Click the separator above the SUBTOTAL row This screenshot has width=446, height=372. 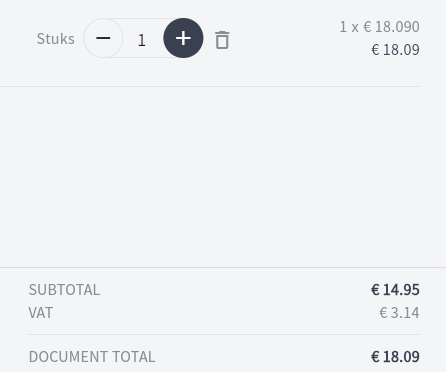pyautogui.click(x=223, y=267)
